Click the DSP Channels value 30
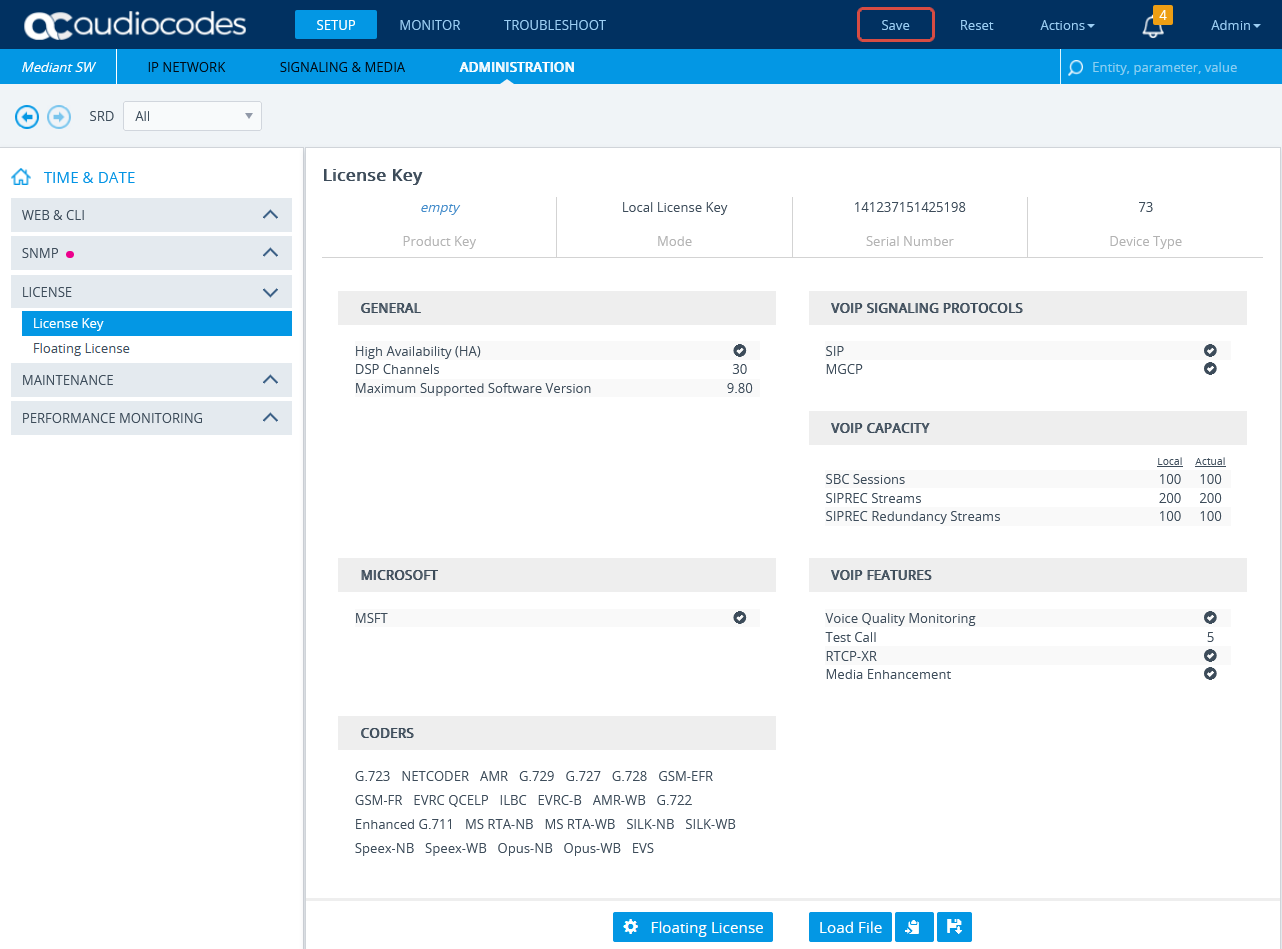The image size is (1282, 949). [740, 369]
